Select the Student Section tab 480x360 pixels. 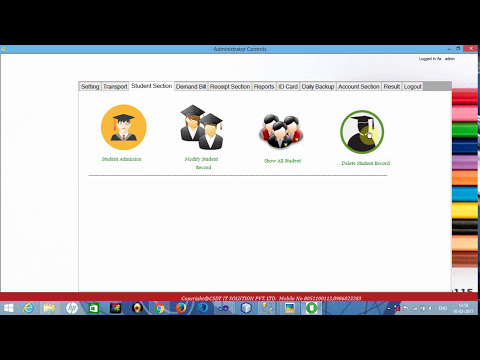[x=152, y=86]
